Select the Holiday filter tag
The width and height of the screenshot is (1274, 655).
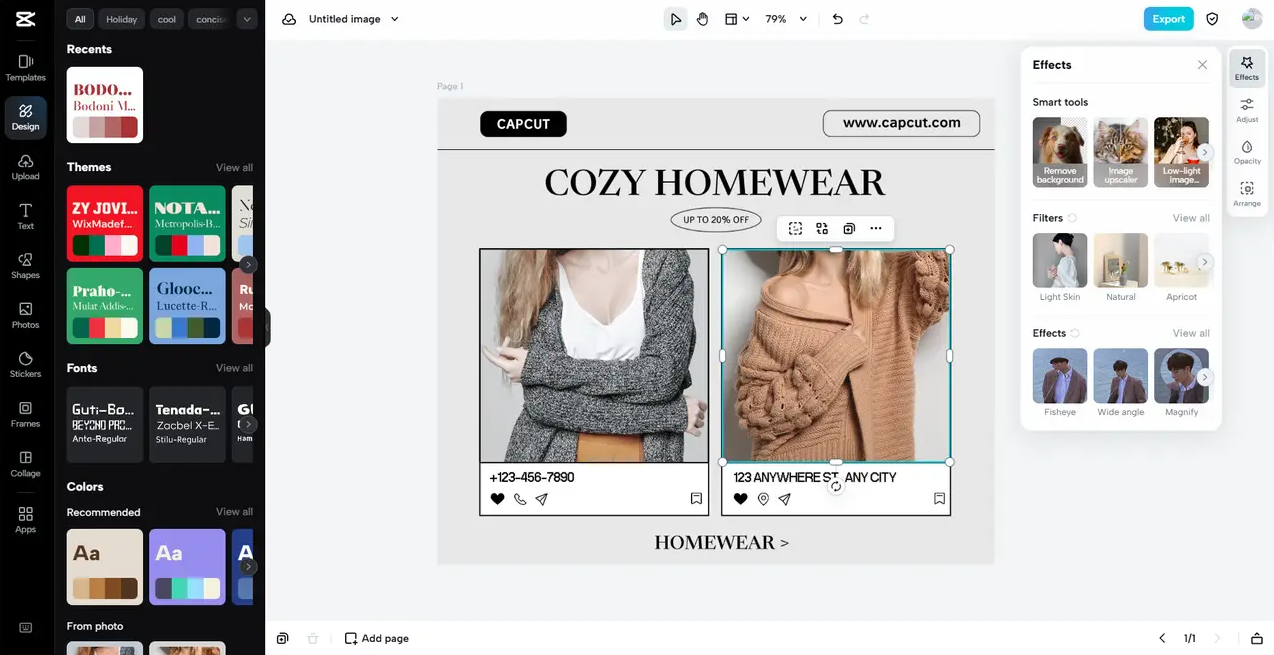(122, 19)
